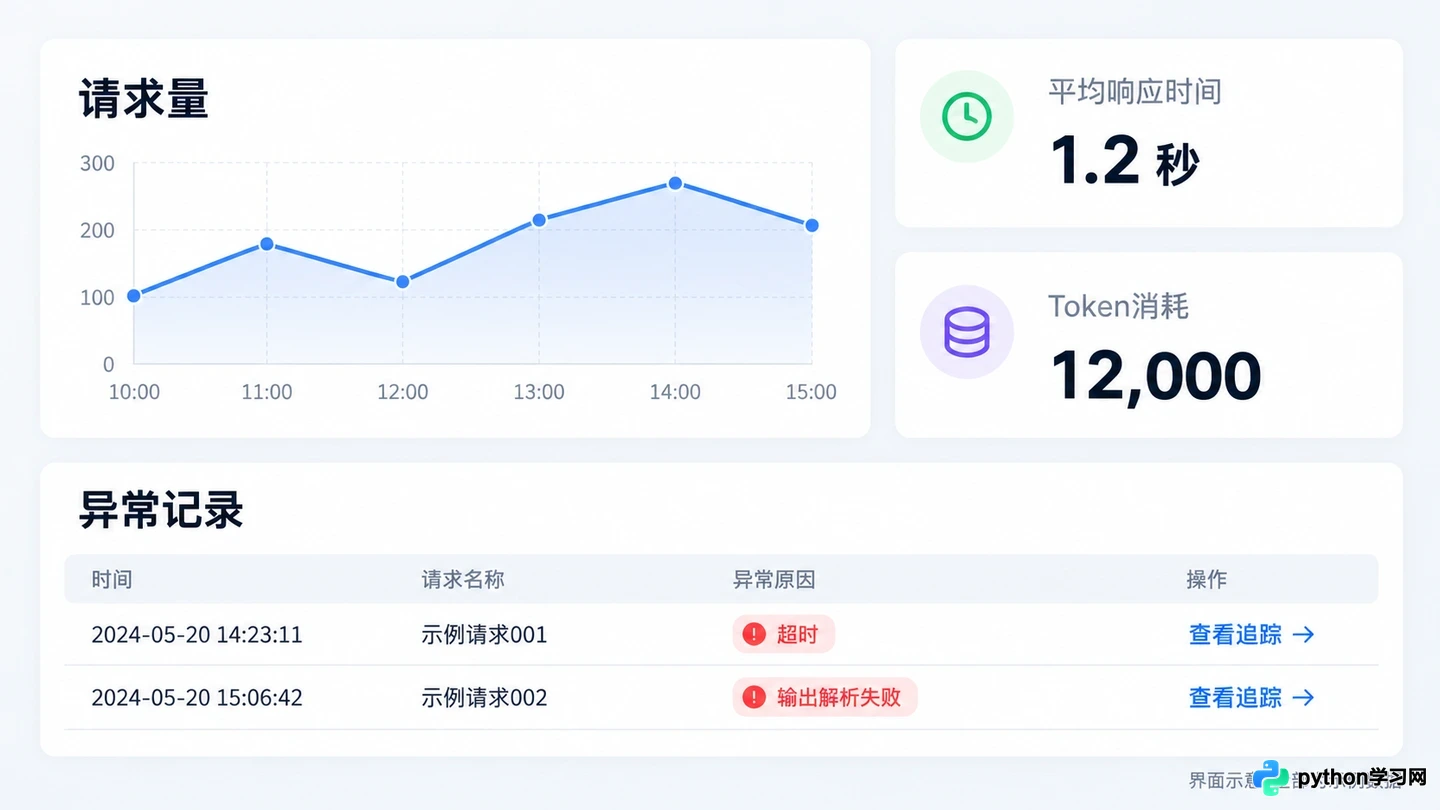Click the 12,000 token value
The height and width of the screenshot is (810, 1440).
tap(1156, 376)
